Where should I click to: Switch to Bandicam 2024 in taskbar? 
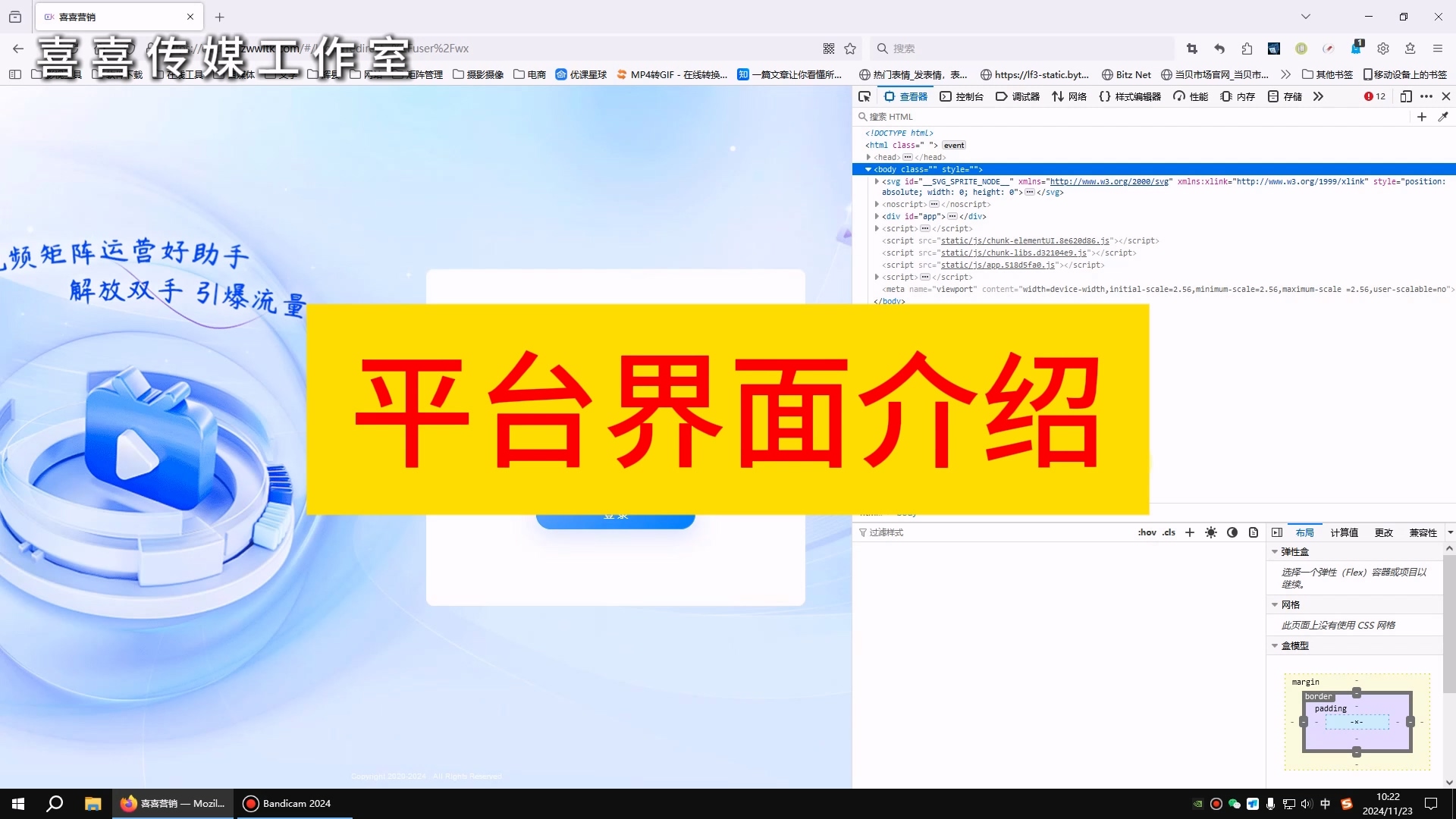click(x=294, y=804)
